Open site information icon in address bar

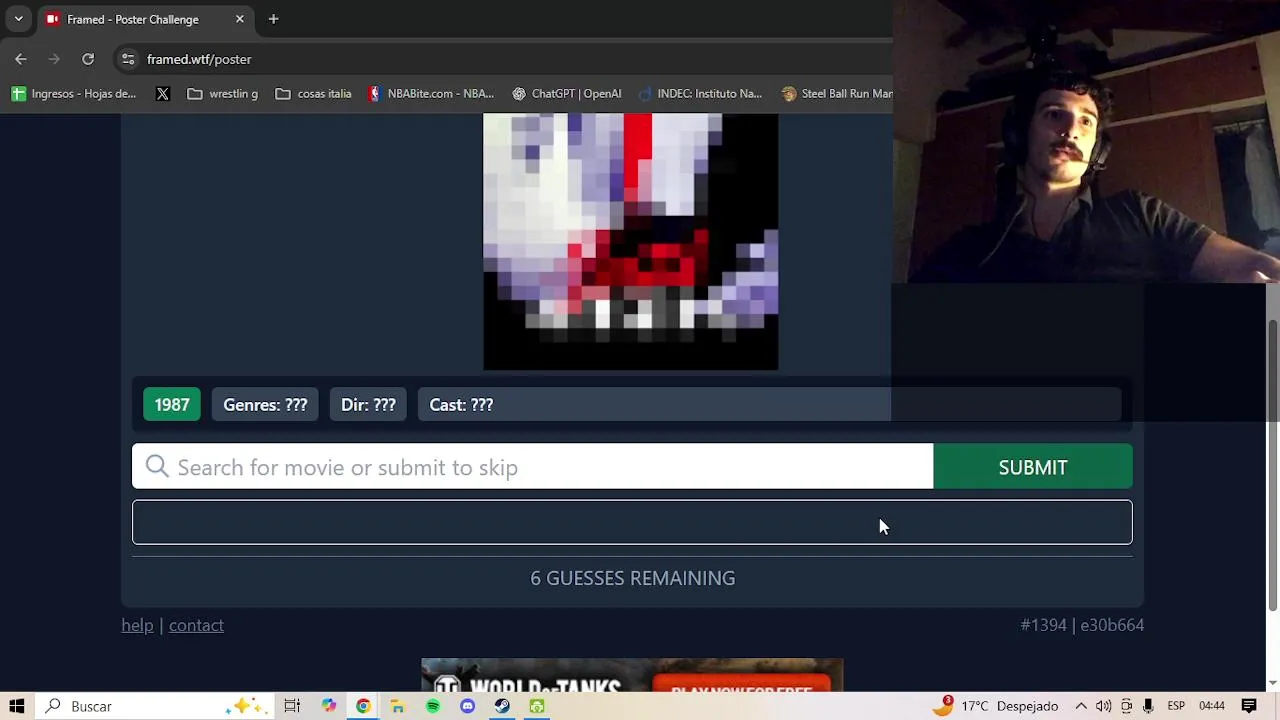[128, 59]
